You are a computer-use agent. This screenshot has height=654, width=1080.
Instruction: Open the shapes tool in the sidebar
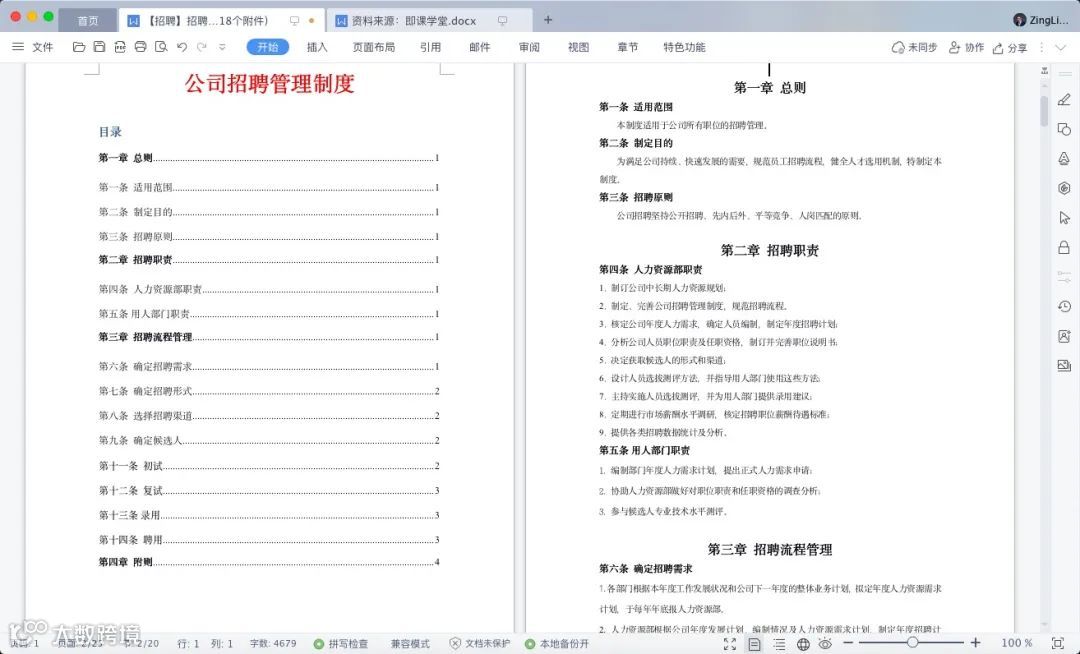click(1064, 129)
